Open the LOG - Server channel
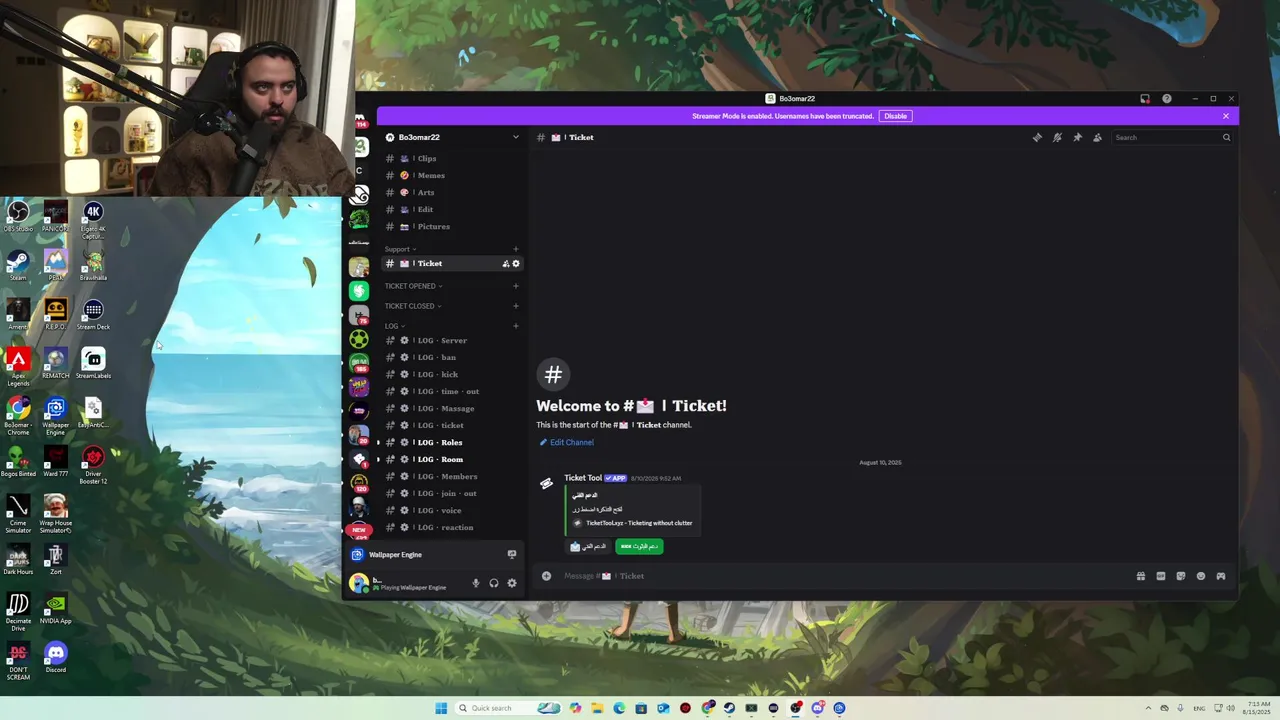This screenshot has height=720, width=1280. click(451, 340)
